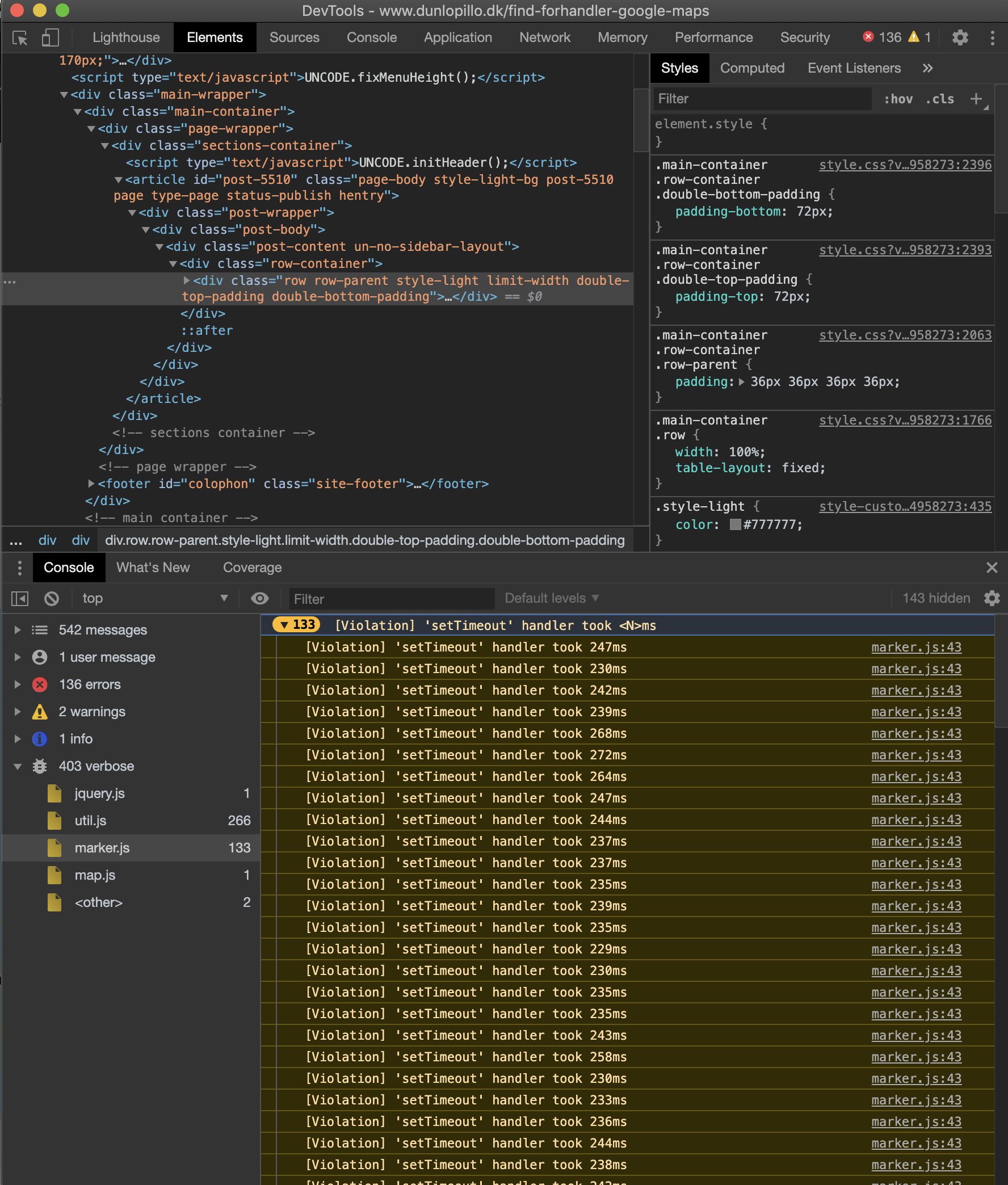Open style.css link at line 2063
The image size is (1008, 1185).
[905, 335]
